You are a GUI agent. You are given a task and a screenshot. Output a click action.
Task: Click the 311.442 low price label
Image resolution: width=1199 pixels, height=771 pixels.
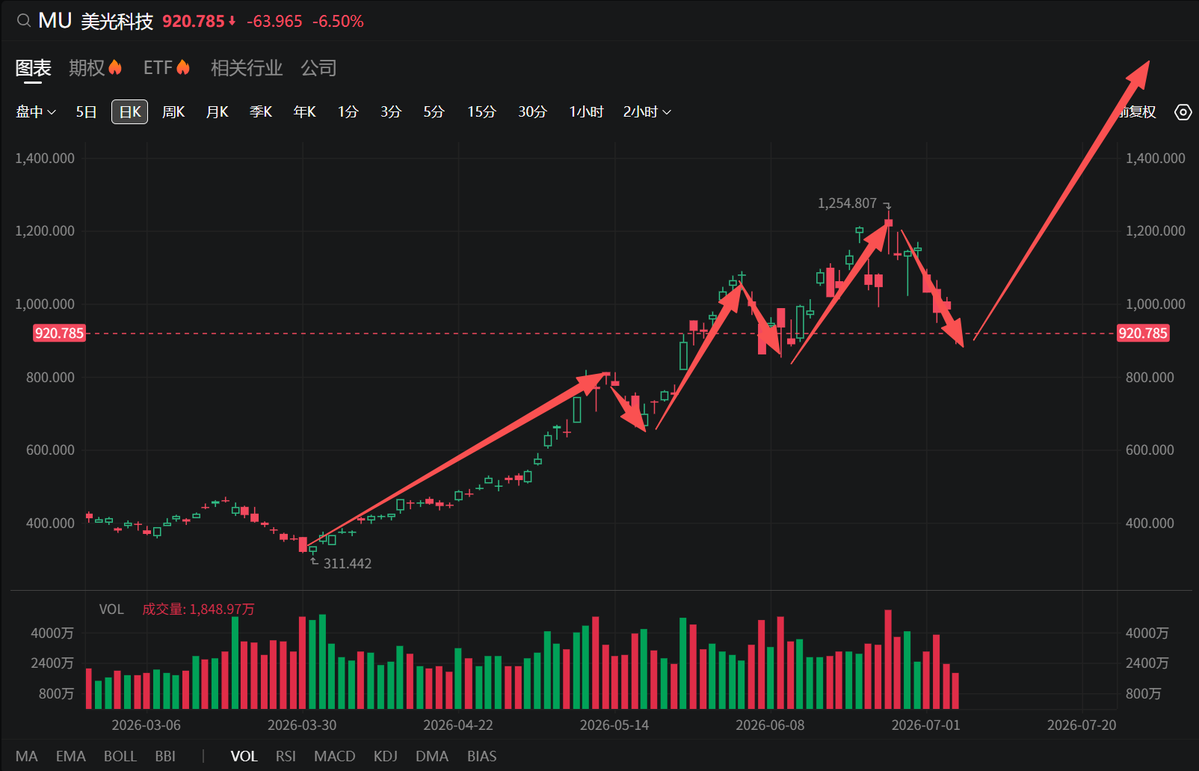pyautogui.click(x=347, y=564)
